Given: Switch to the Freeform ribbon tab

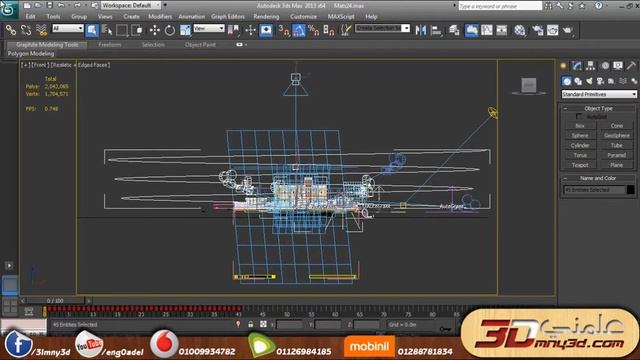Looking at the screenshot, I should (110, 44).
